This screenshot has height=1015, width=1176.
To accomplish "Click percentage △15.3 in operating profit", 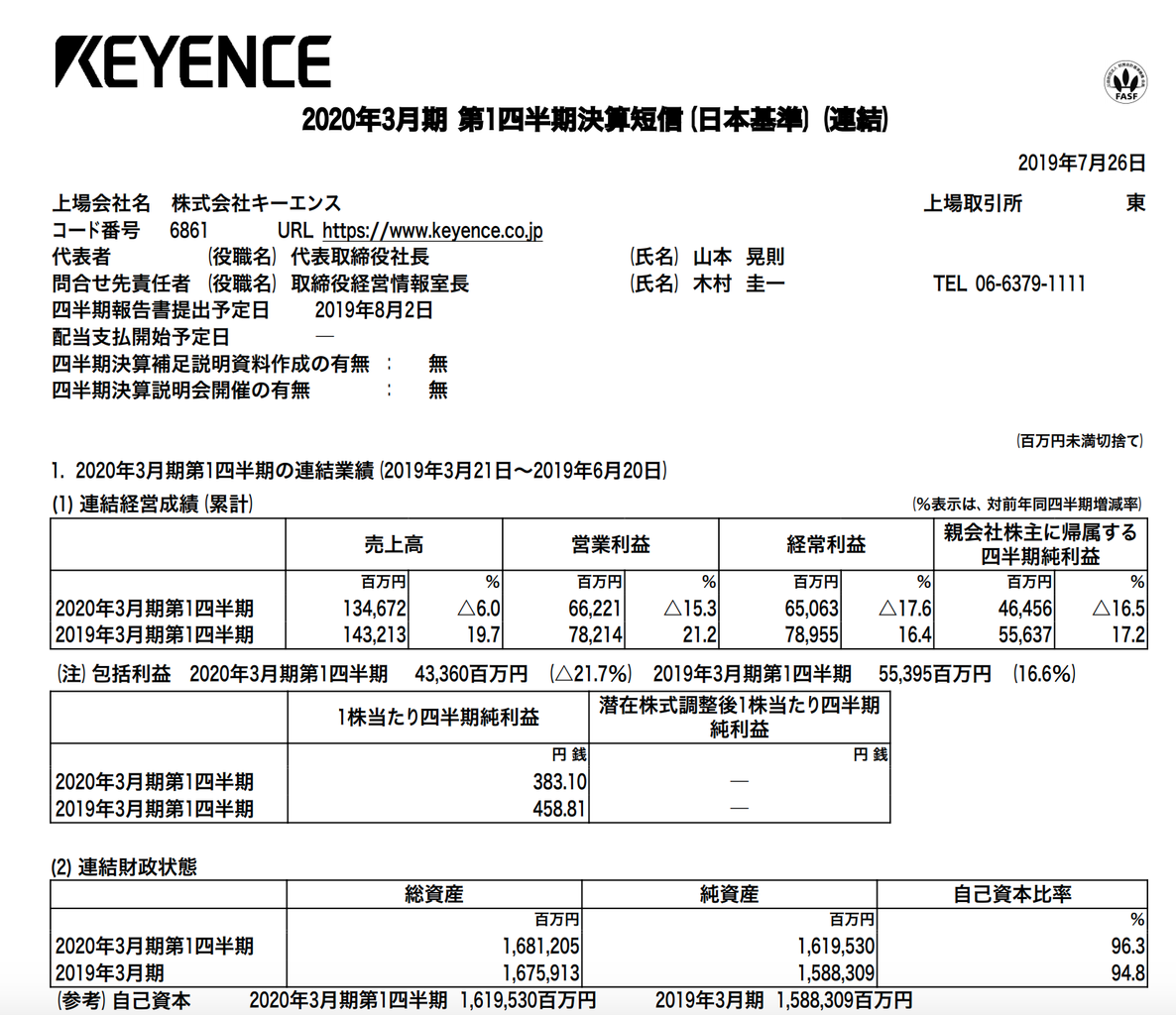I will (691, 609).
